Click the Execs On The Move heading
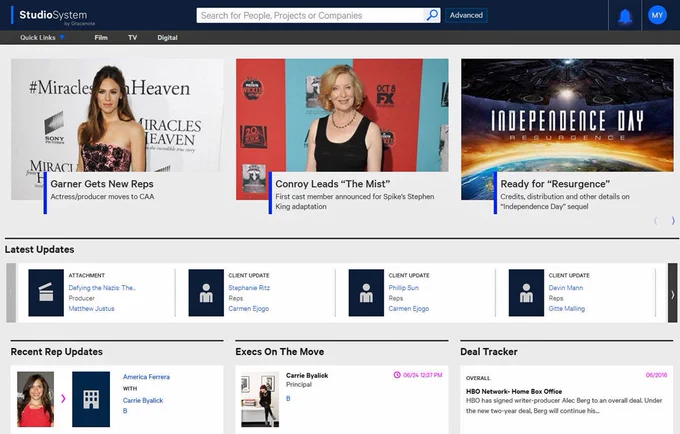Viewport: 680px width, 434px height. (280, 352)
